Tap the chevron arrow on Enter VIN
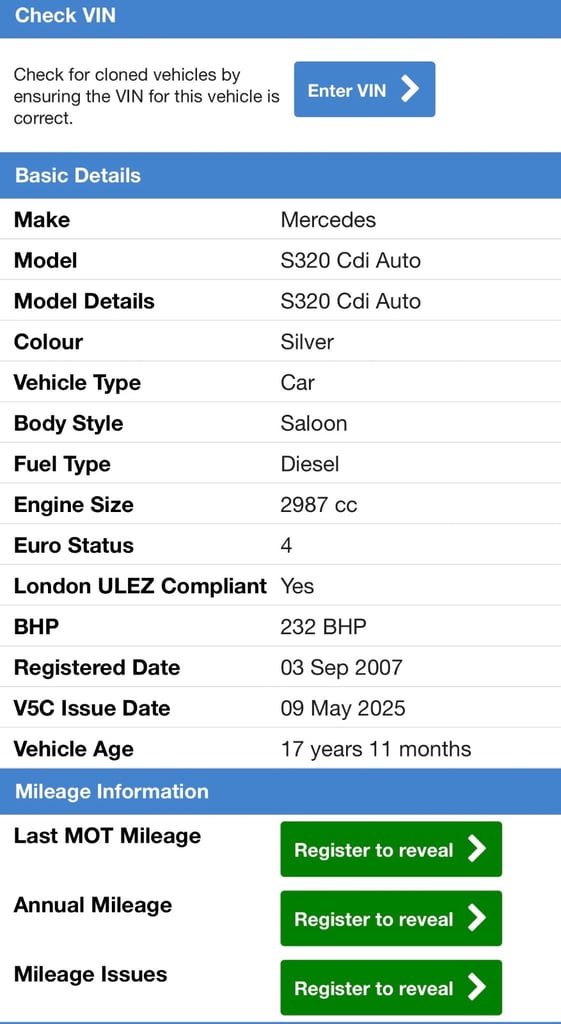This screenshot has width=561, height=1024. [409, 89]
